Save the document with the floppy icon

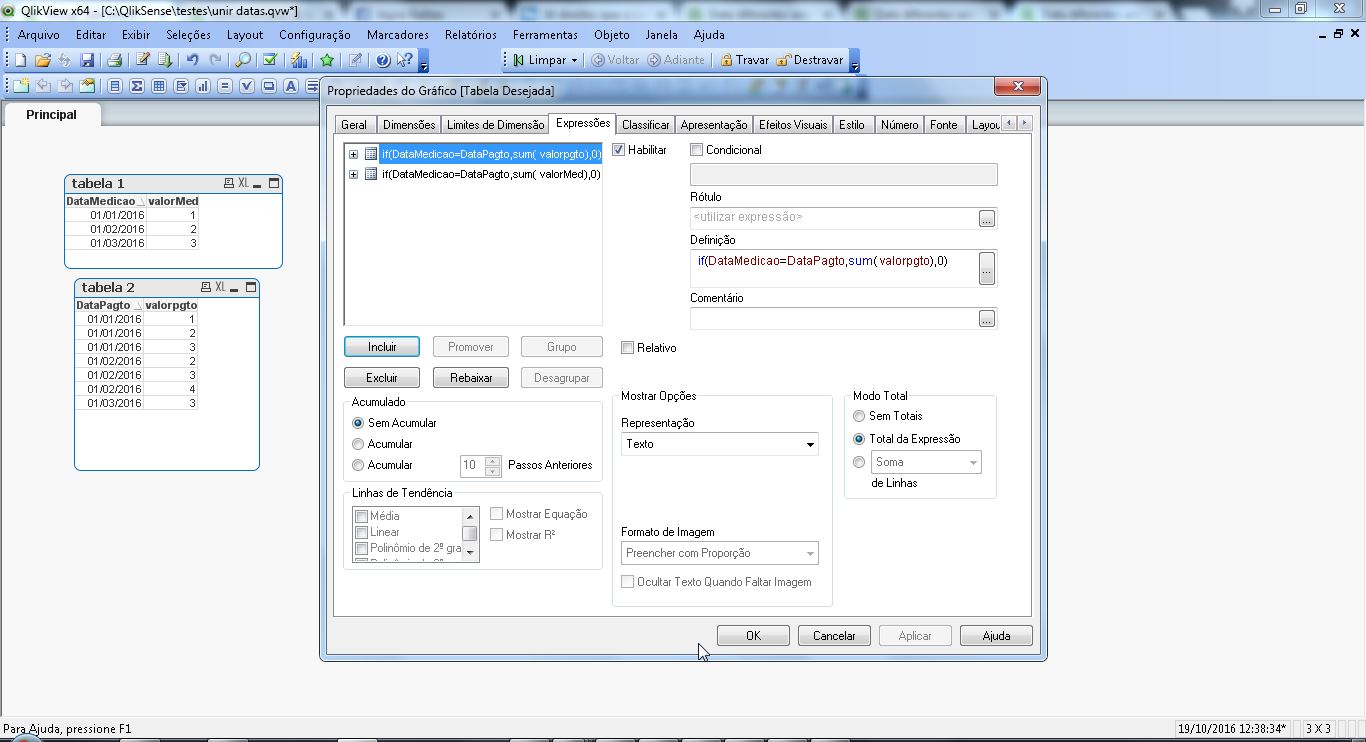(x=87, y=60)
